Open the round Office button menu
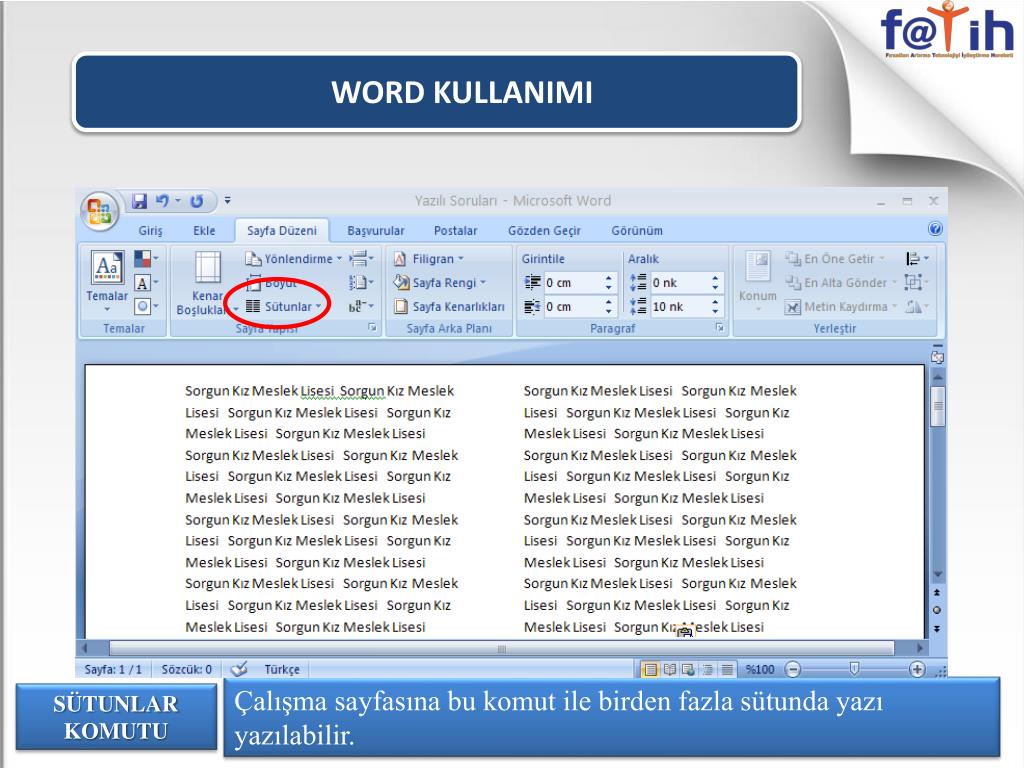1024x768 pixels. (x=99, y=211)
